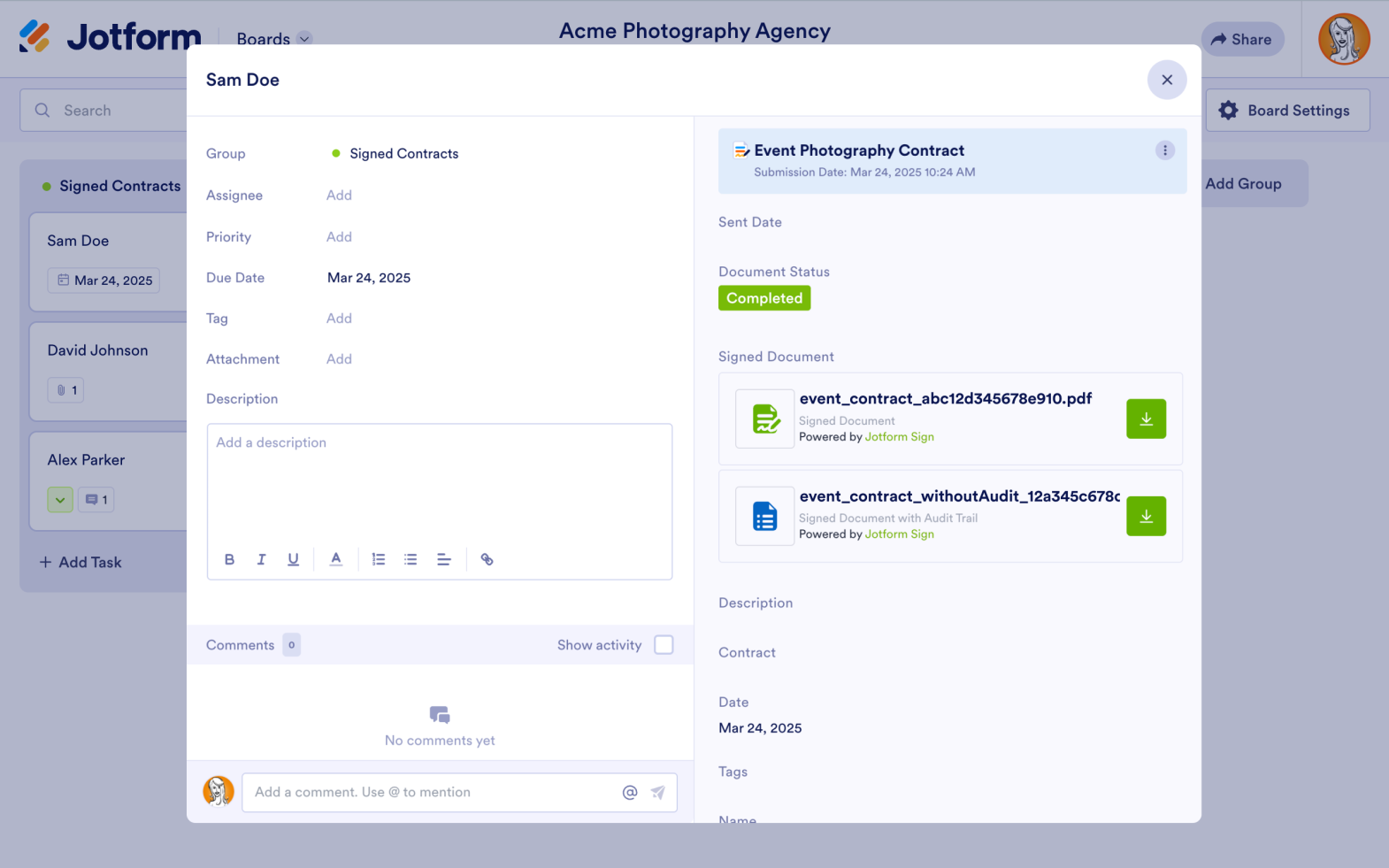The image size is (1389, 868).
Task: Insert a numbered list in description
Action: pyautogui.click(x=379, y=559)
